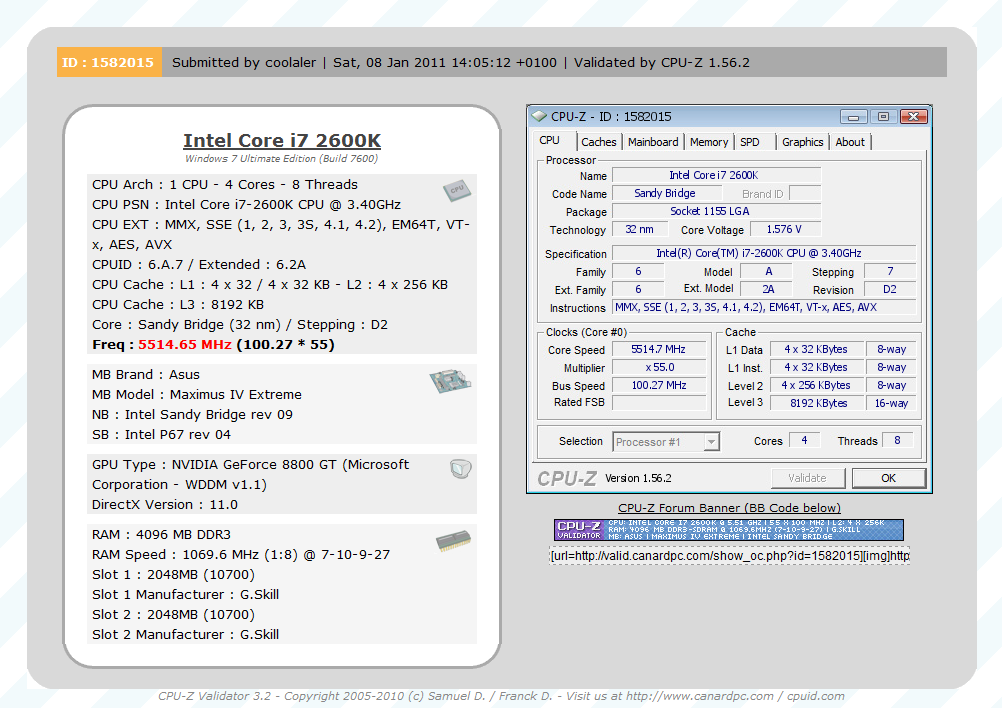Click the motherboard icon beside MB Brand

pos(451,381)
